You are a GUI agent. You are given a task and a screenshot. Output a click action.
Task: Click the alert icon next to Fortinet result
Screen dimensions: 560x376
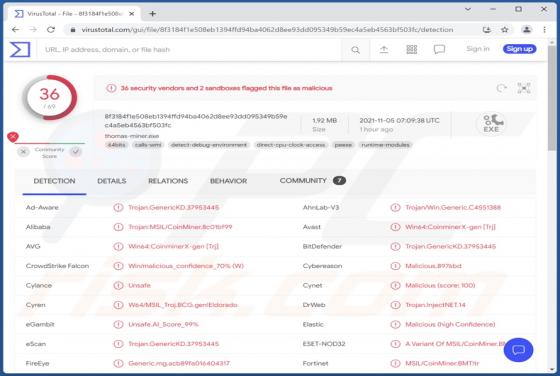coord(395,364)
